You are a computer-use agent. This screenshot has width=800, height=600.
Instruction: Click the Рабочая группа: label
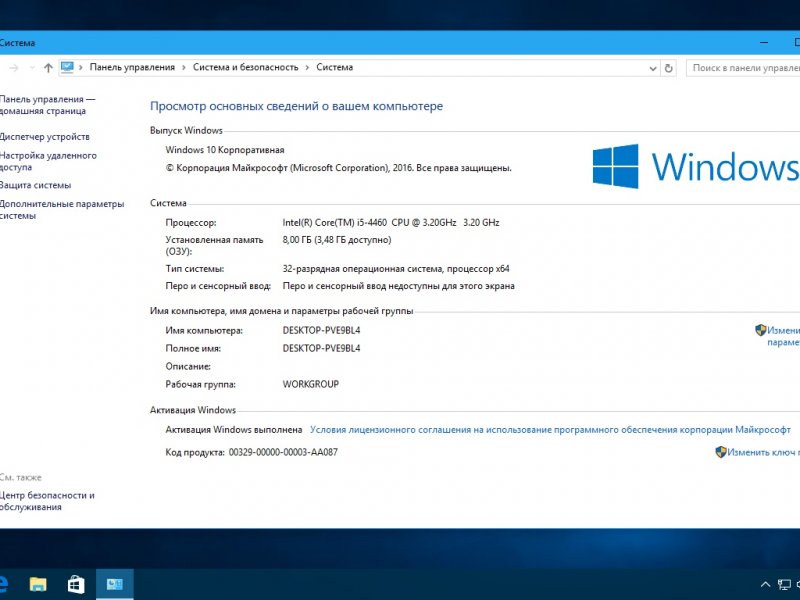coord(201,384)
